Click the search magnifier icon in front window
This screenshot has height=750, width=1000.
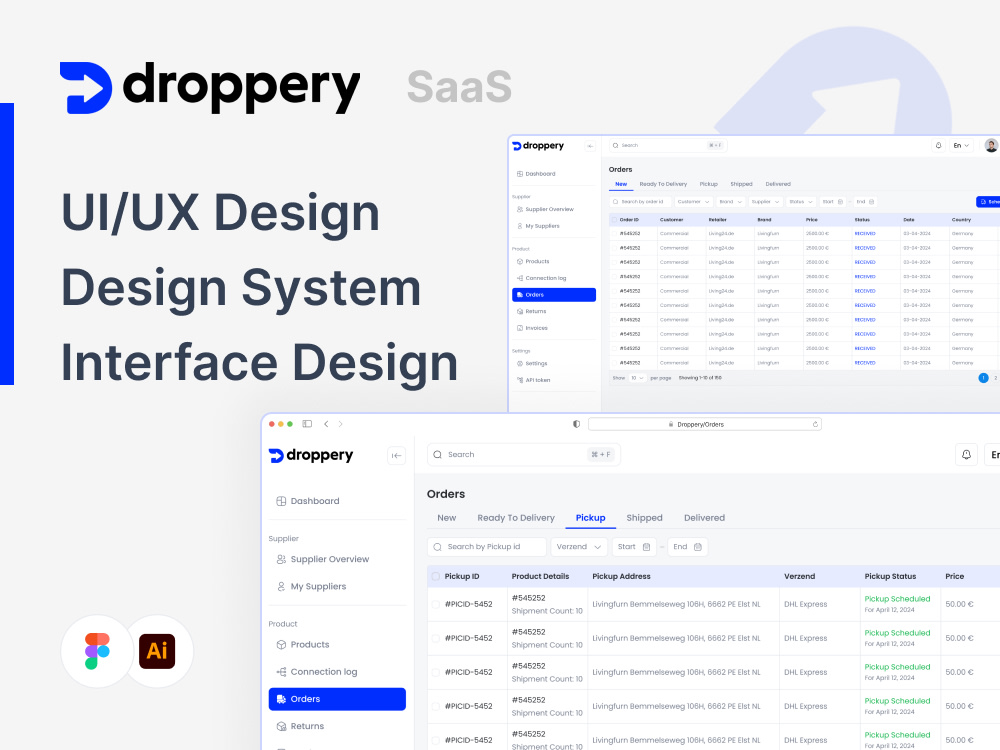coord(438,455)
